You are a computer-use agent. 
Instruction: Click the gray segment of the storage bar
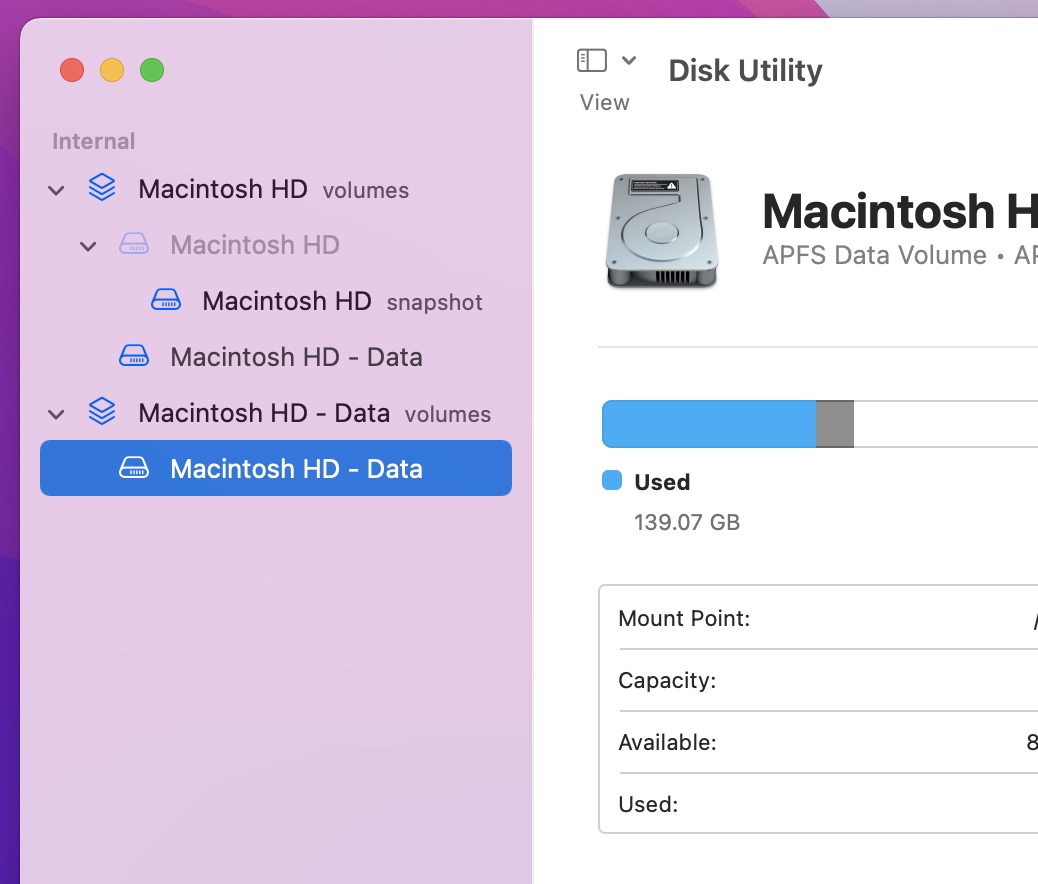click(x=835, y=424)
